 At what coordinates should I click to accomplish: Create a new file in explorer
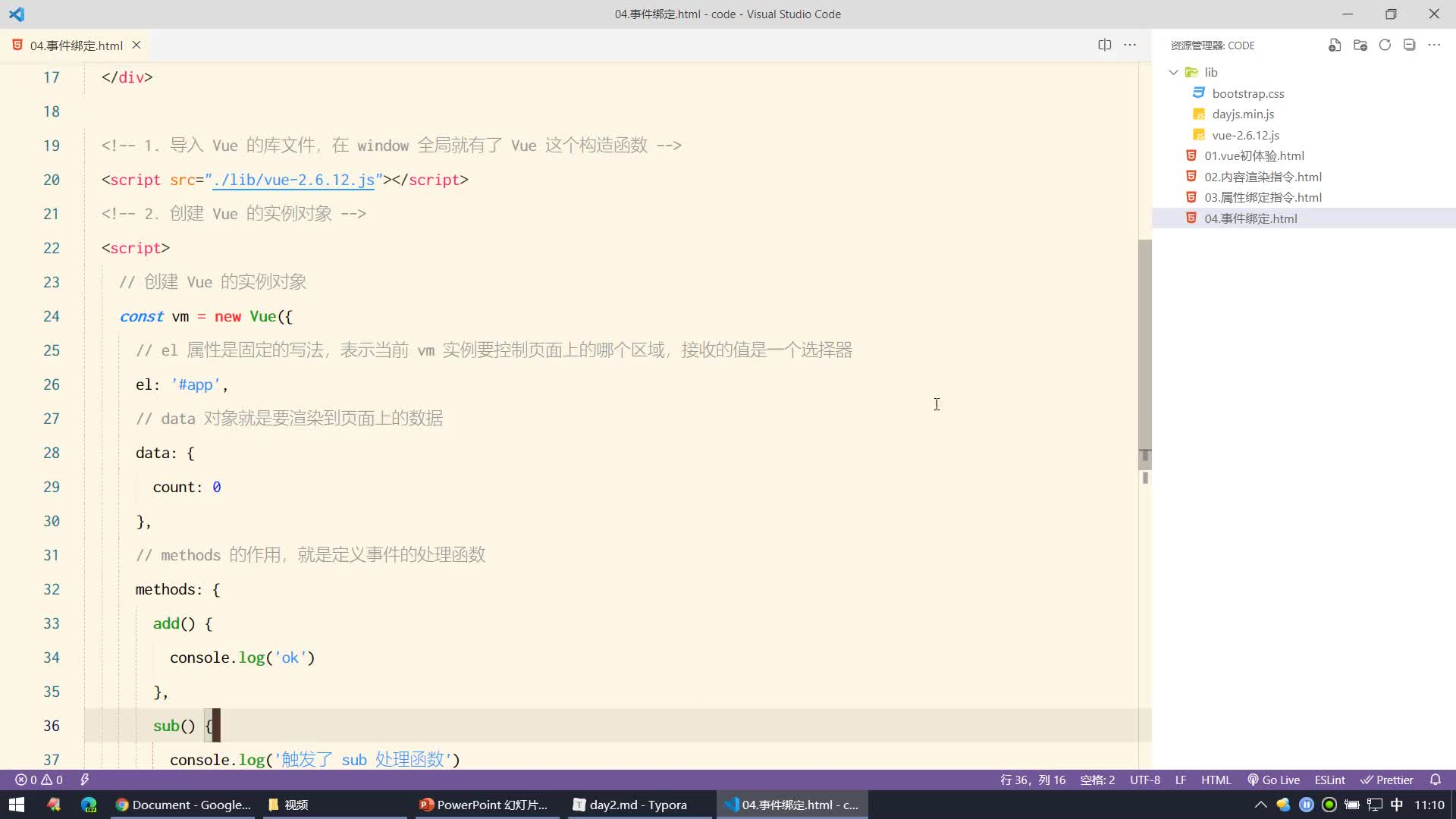[1335, 45]
